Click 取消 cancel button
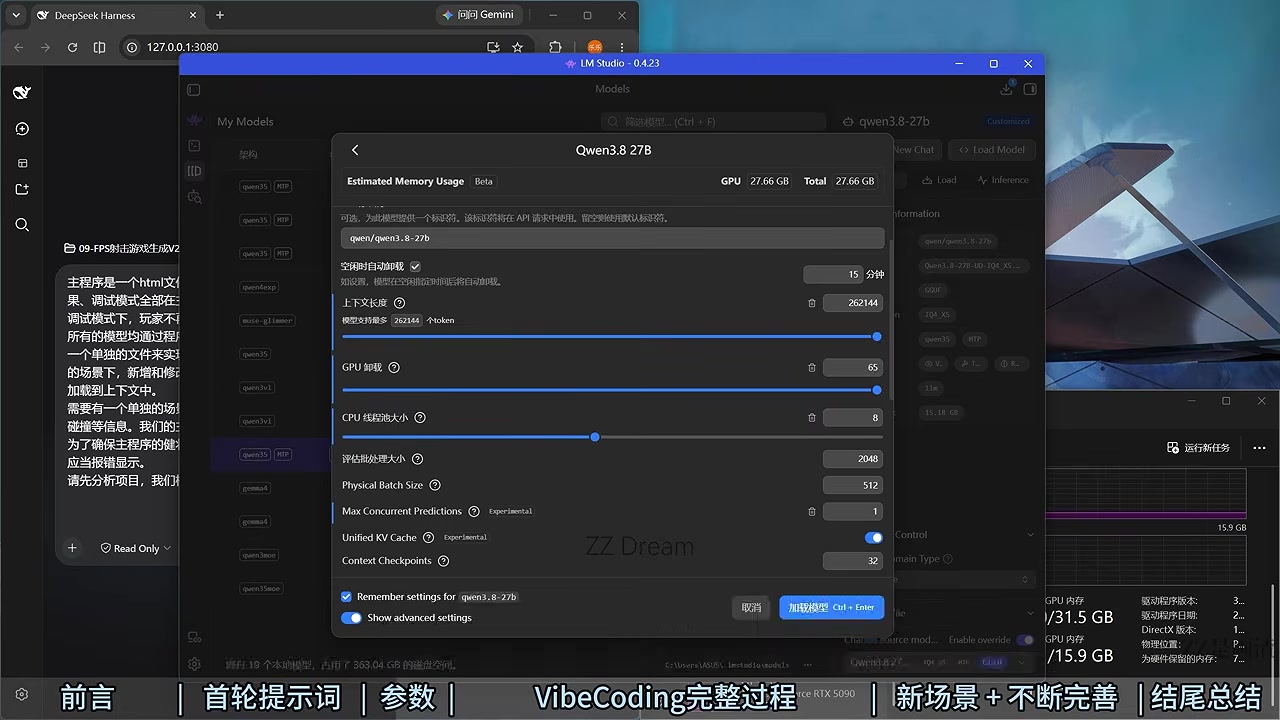The height and width of the screenshot is (720, 1280). click(751, 607)
